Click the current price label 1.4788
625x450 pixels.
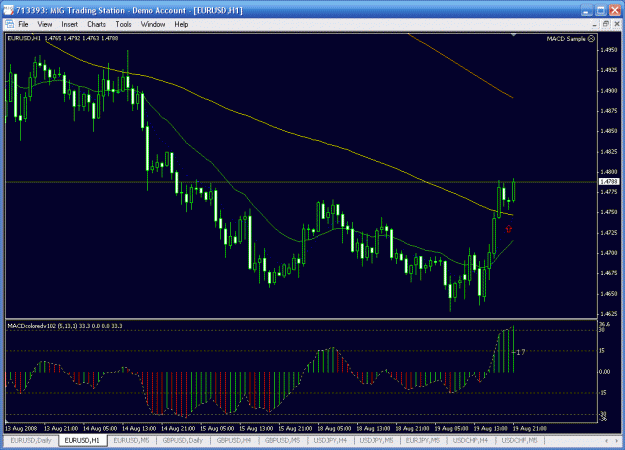(609, 182)
